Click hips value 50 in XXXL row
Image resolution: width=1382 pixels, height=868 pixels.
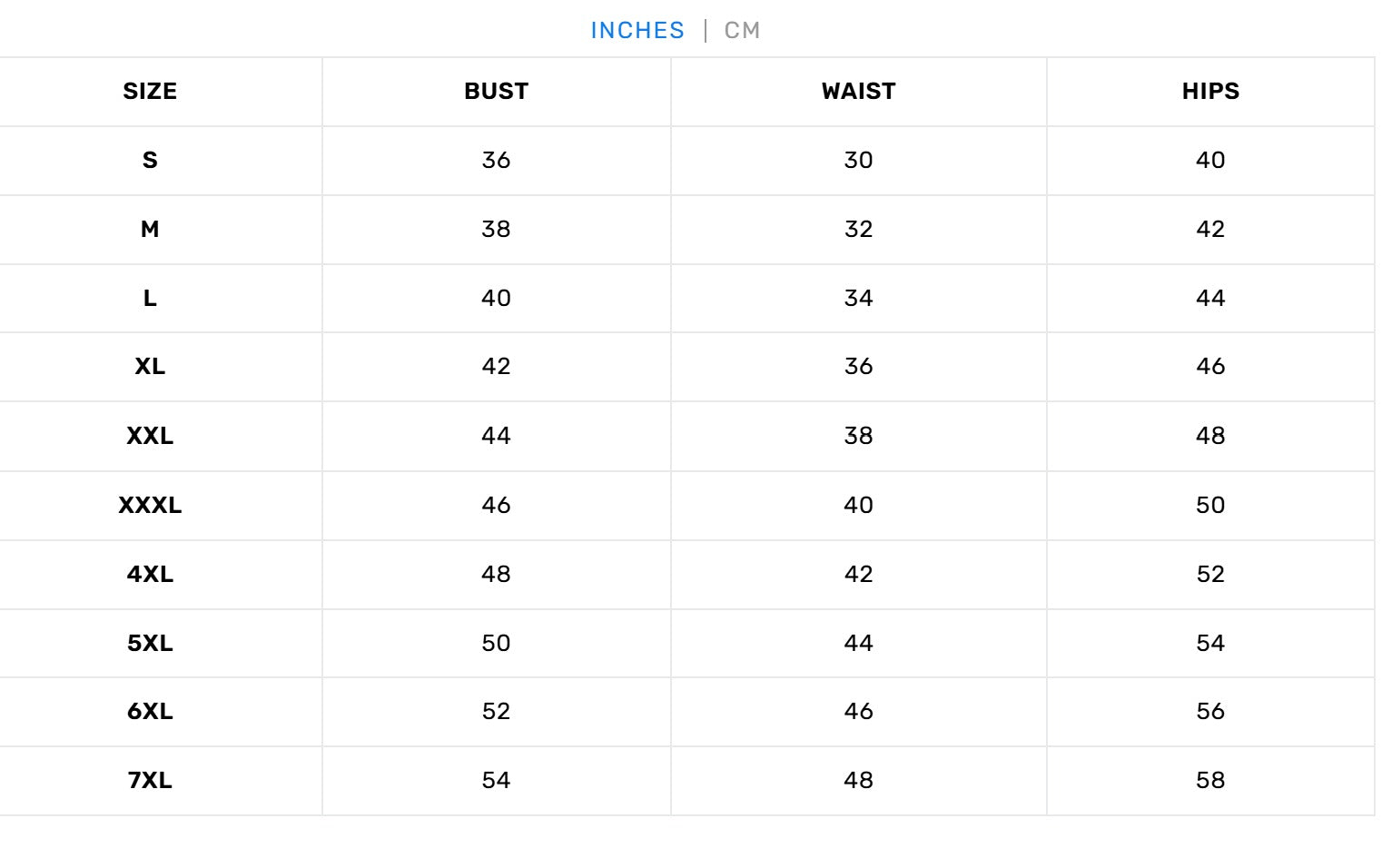[1210, 506]
